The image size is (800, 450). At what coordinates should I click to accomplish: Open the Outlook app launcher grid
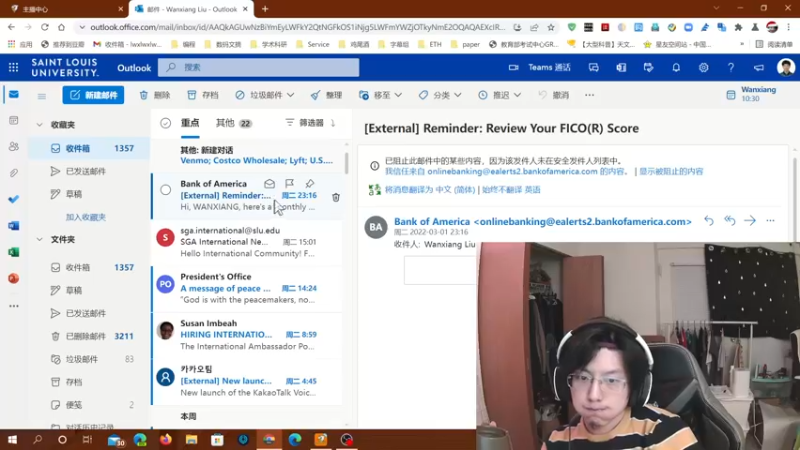pos(13,67)
